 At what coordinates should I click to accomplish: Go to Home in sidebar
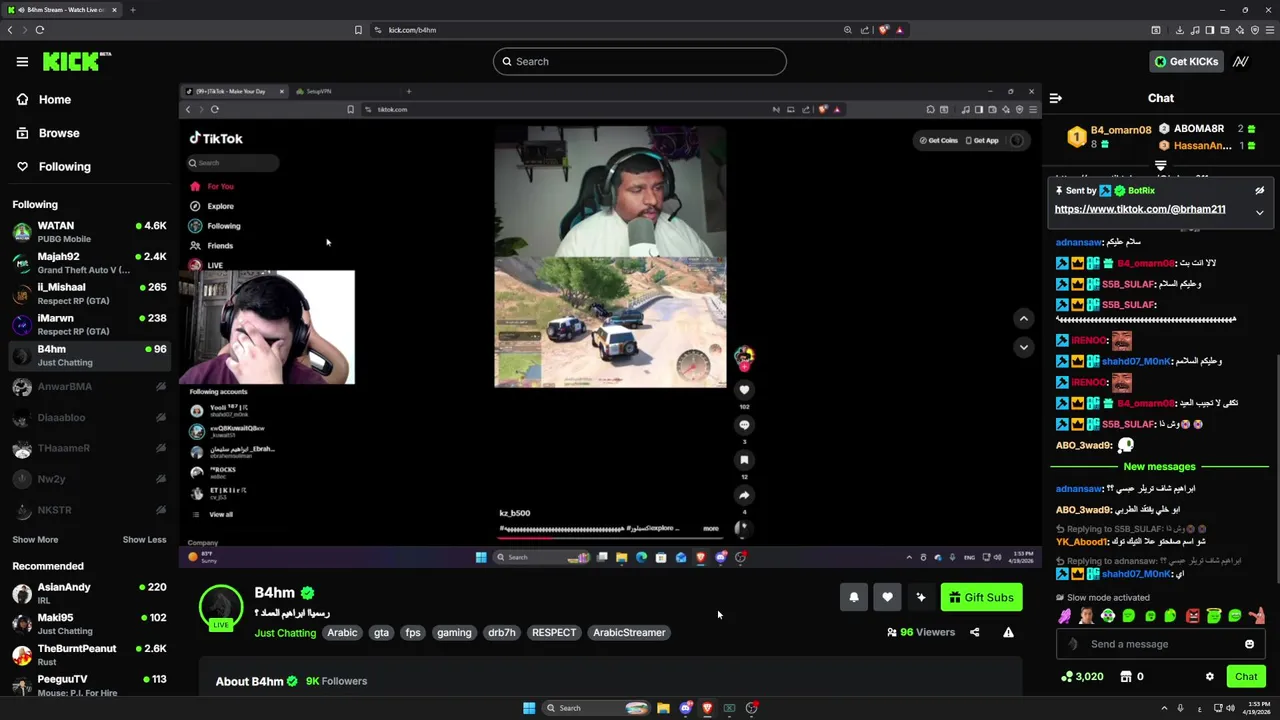click(x=44, y=99)
